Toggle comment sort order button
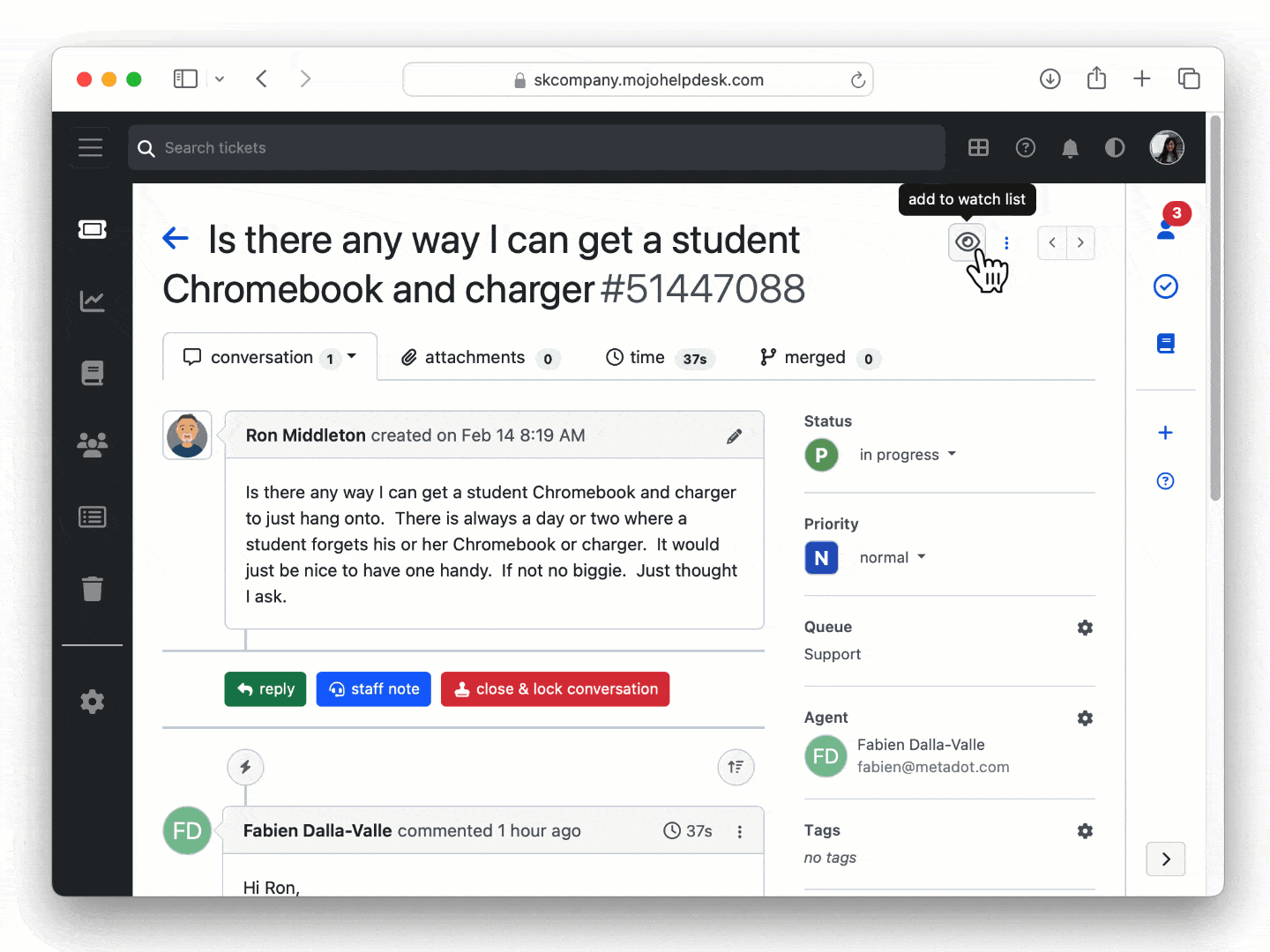 click(x=736, y=767)
